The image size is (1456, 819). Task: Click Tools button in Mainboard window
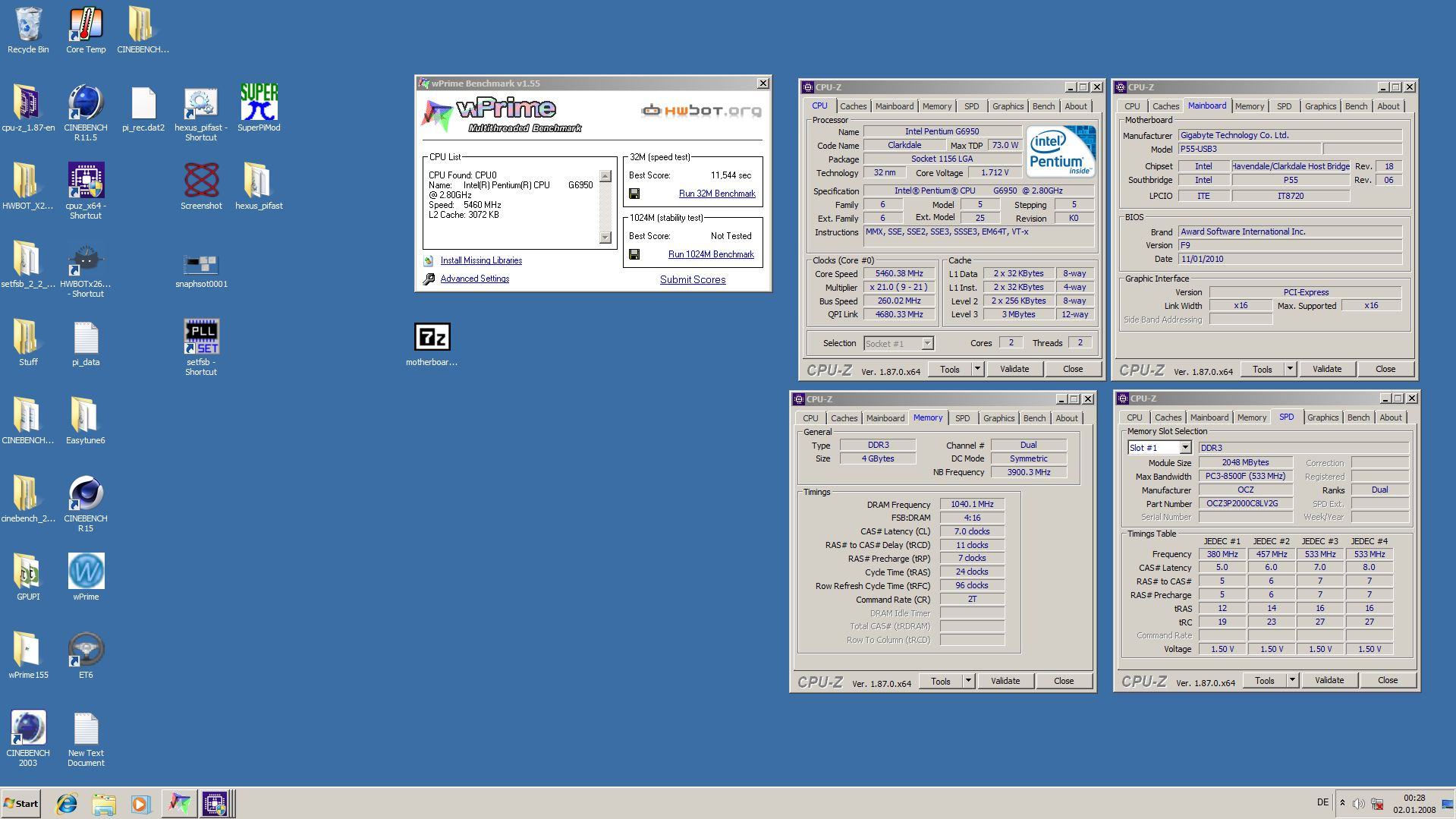click(x=1263, y=369)
